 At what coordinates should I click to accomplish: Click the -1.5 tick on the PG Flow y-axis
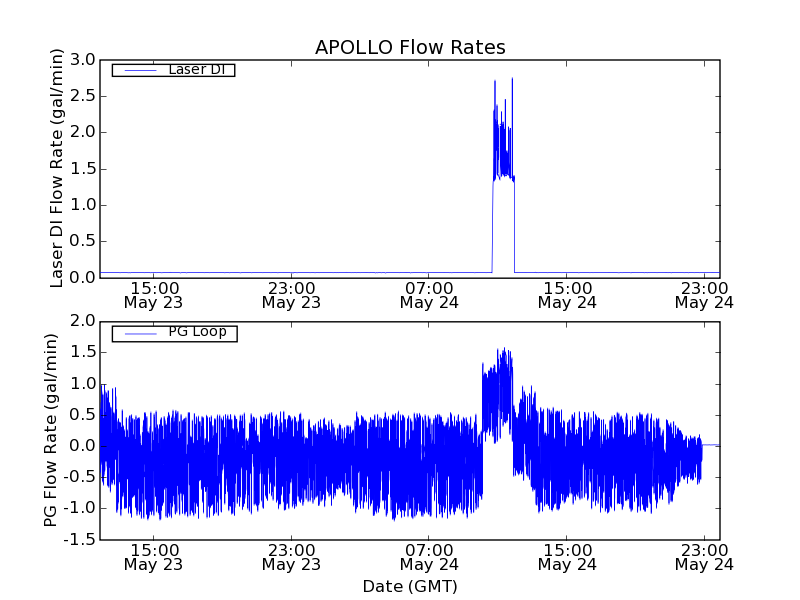tap(79, 540)
